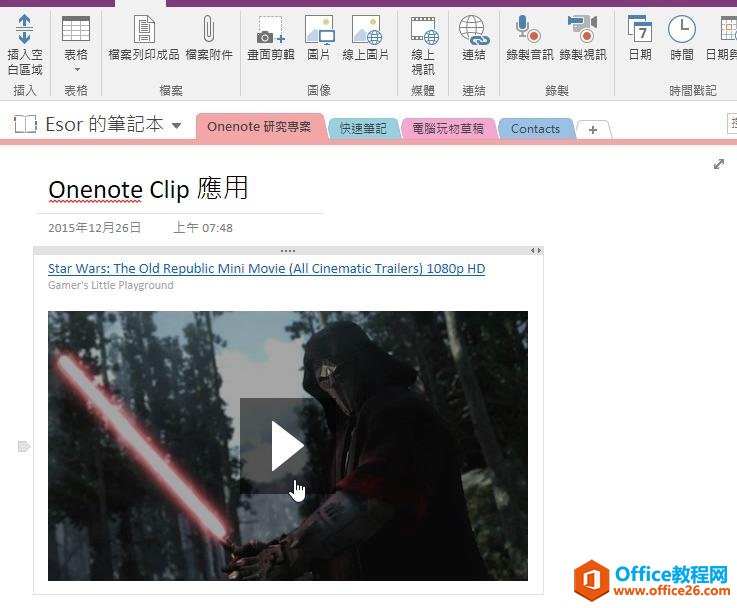Click the Star Wars video thumbnail image

point(288,445)
